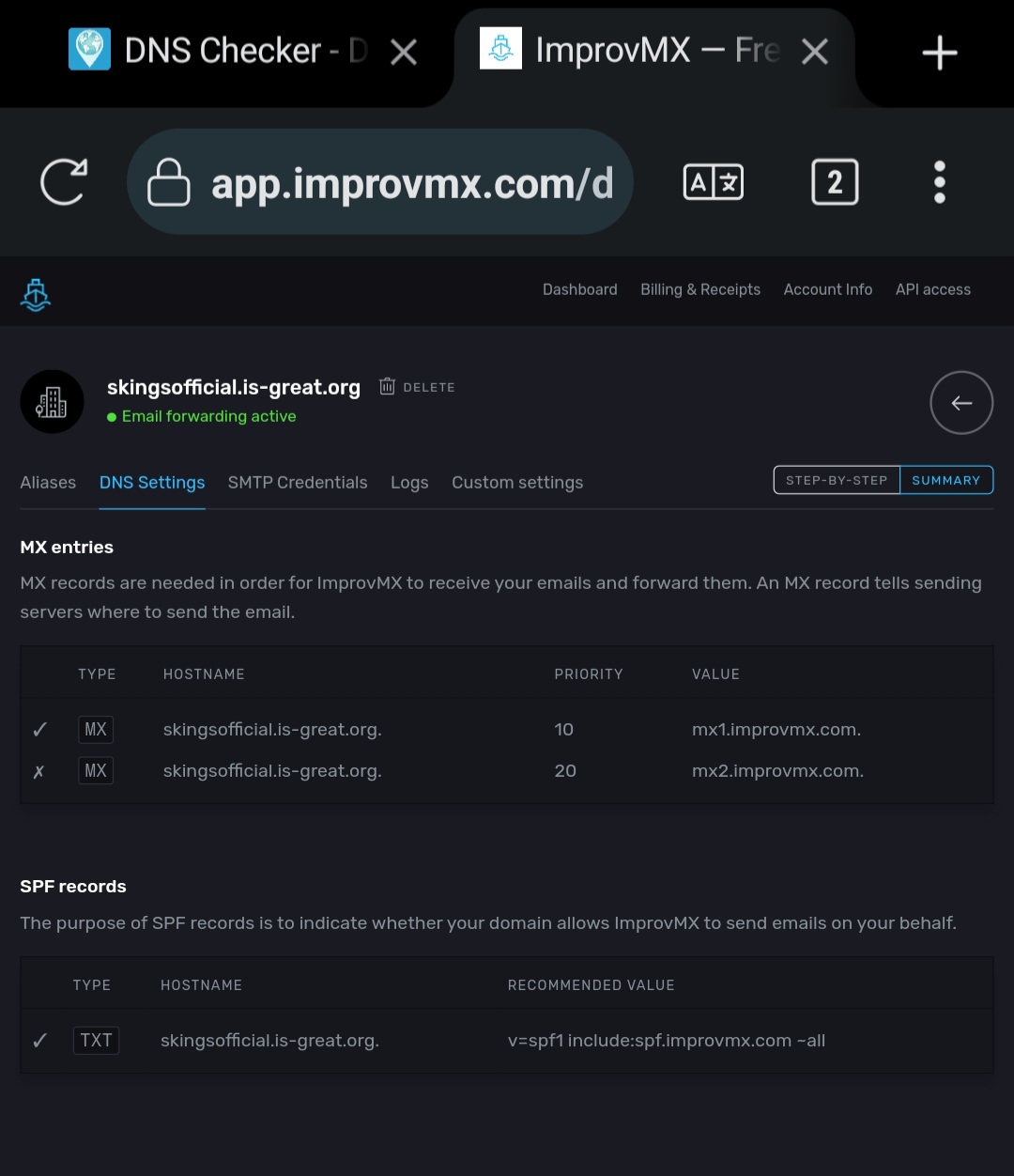
Task: Reload the page with the refresh icon
Action: [64, 181]
